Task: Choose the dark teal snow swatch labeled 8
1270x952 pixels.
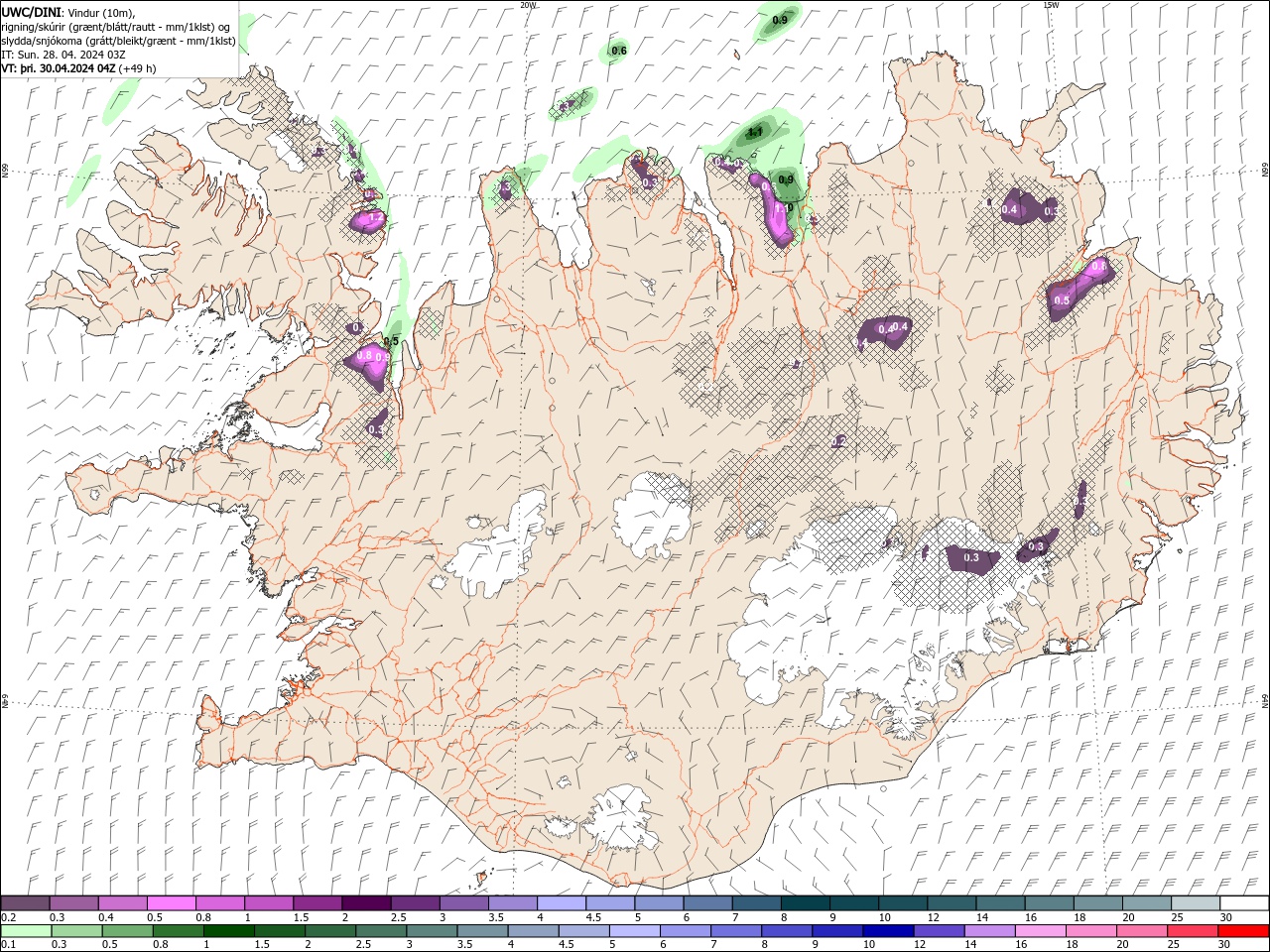Action: pos(806,903)
